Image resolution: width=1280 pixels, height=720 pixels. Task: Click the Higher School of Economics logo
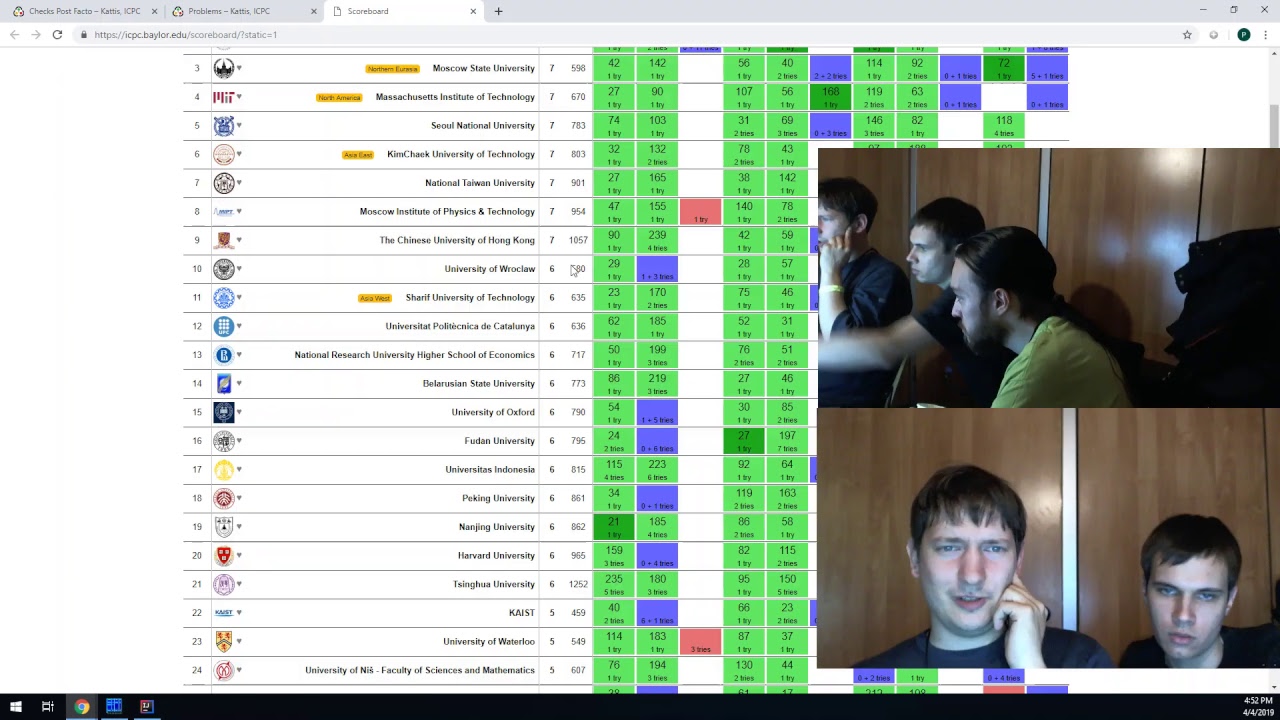point(224,355)
